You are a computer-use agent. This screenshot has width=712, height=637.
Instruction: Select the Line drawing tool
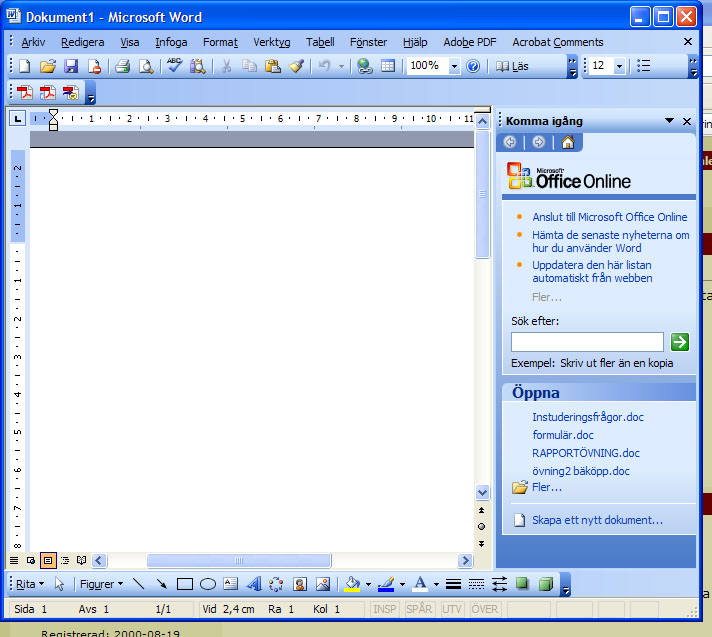pyautogui.click(x=138, y=584)
